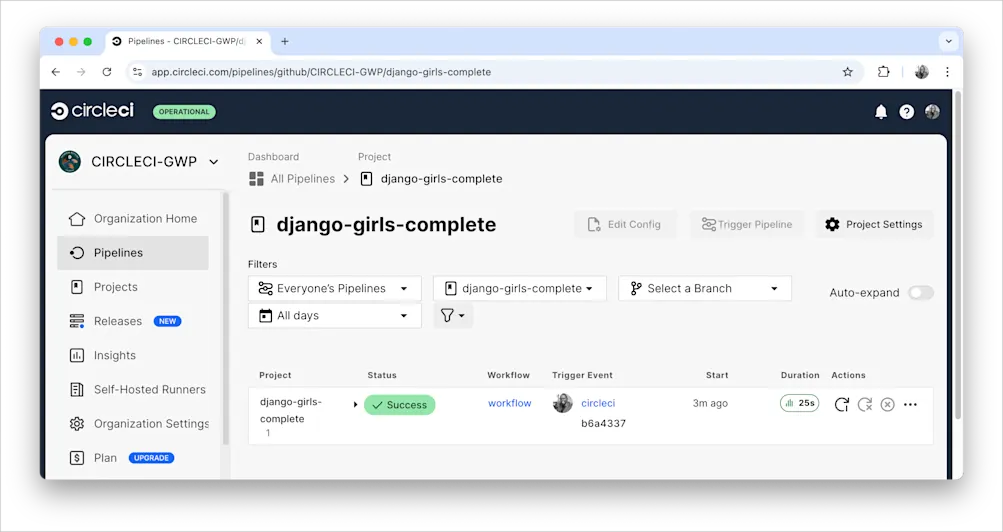Viewport: 1003px width, 532px height.
Task: Click the circleci trigger event link
Action: click(x=598, y=403)
